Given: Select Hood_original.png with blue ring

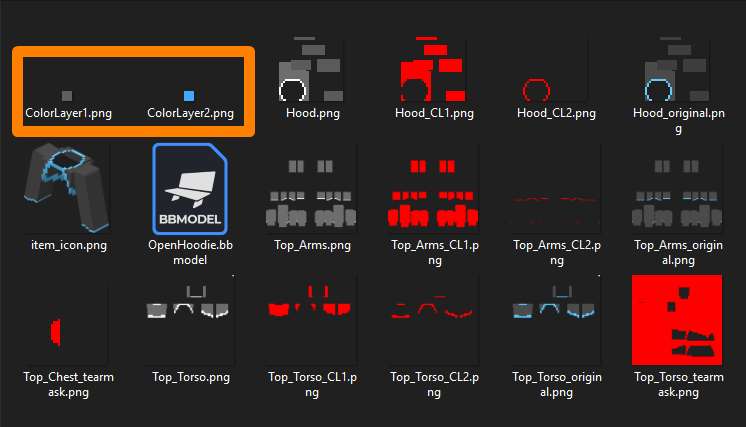Looking at the screenshot, I should (677, 69).
